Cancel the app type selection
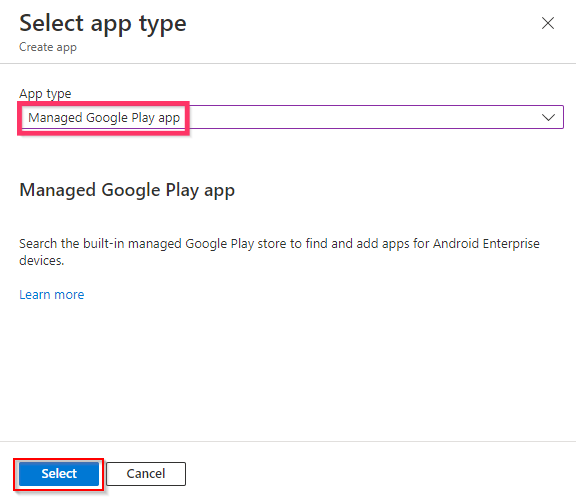This screenshot has width=576, height=504. tap(146, 474)
